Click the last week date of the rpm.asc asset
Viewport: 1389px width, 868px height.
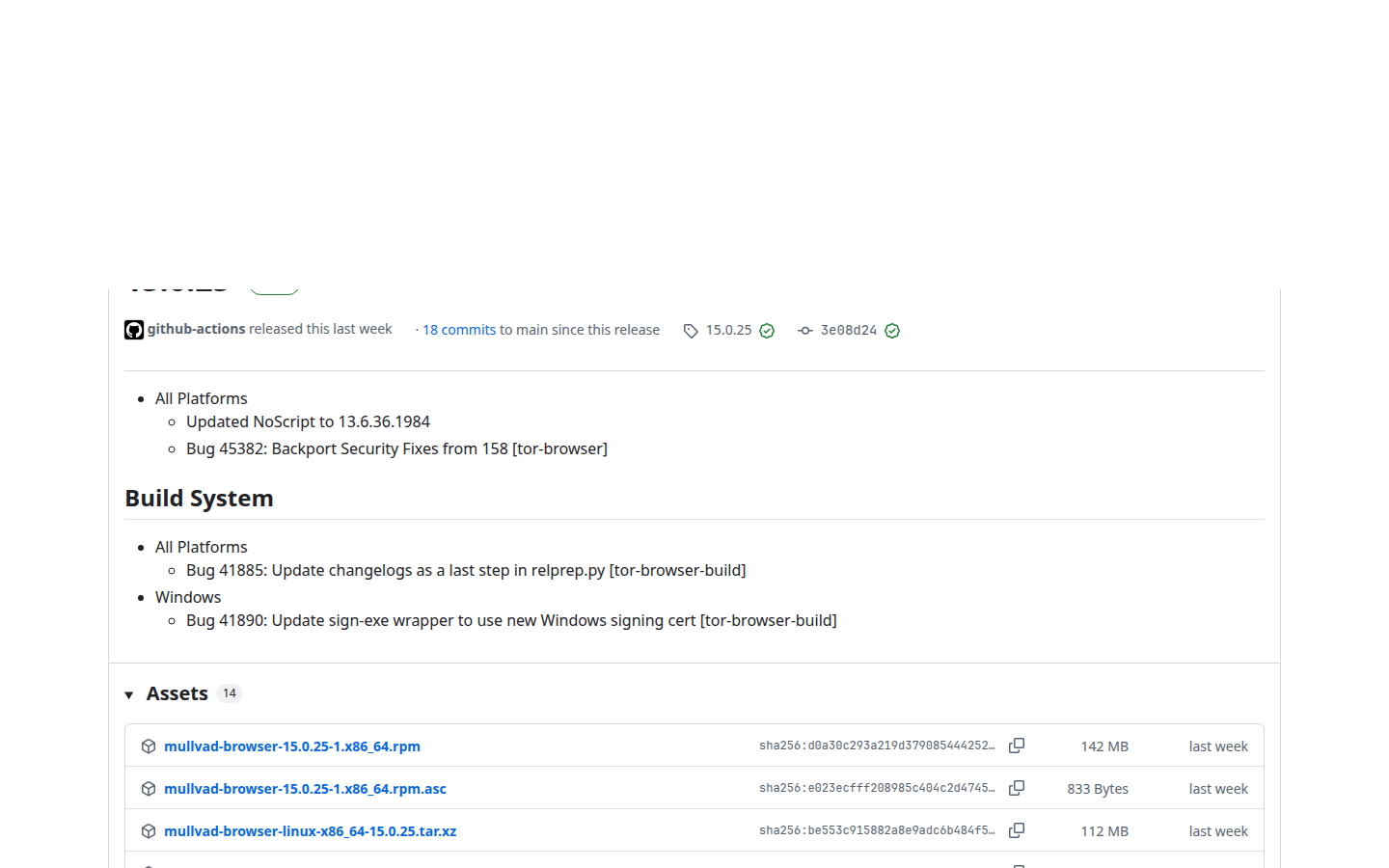(1218, 789)
